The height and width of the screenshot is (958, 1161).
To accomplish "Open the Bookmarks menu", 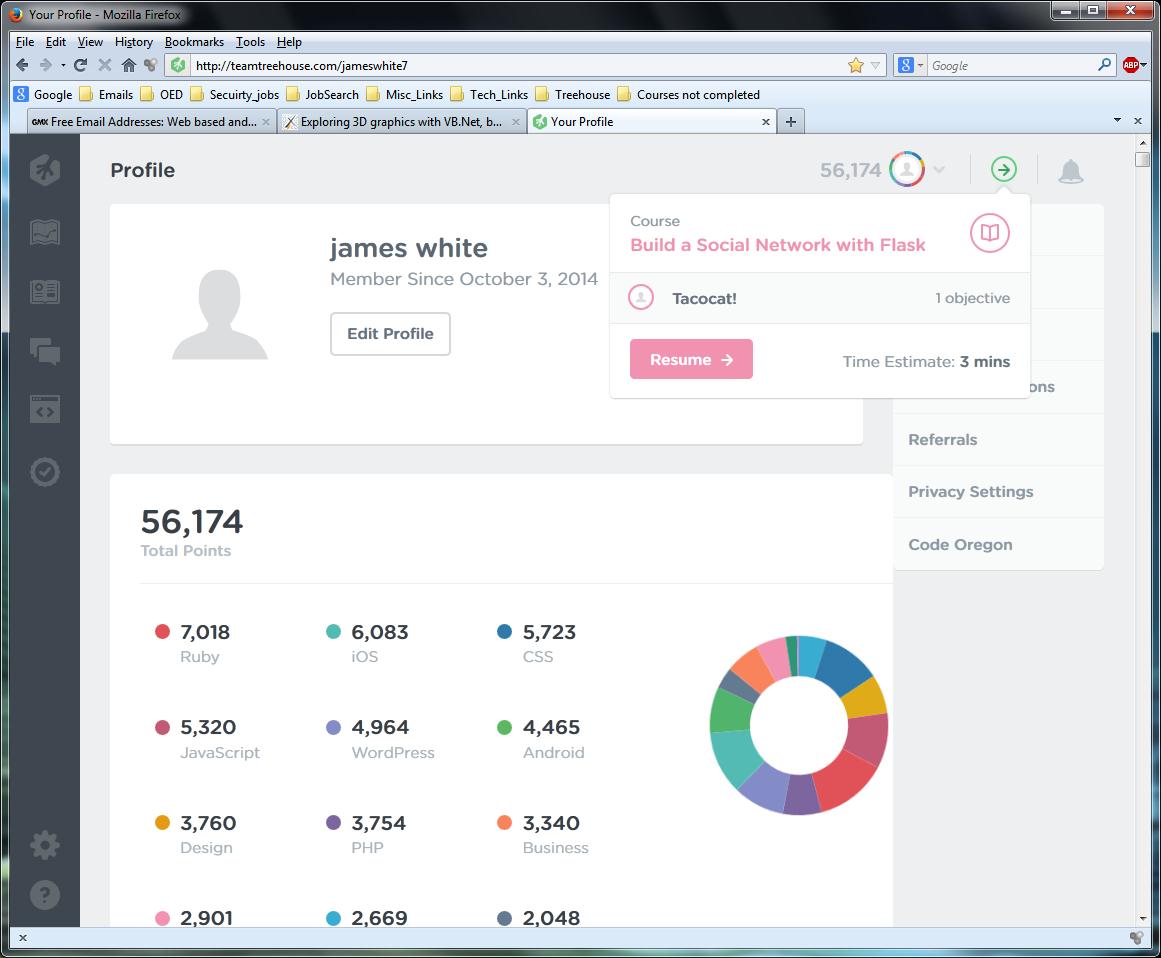I will (x=194, y=41).
